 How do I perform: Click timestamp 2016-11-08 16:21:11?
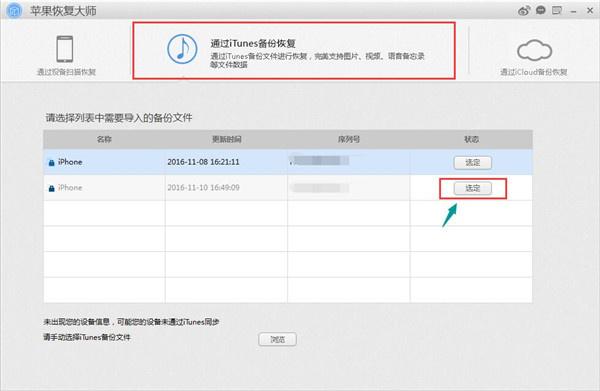204,162
